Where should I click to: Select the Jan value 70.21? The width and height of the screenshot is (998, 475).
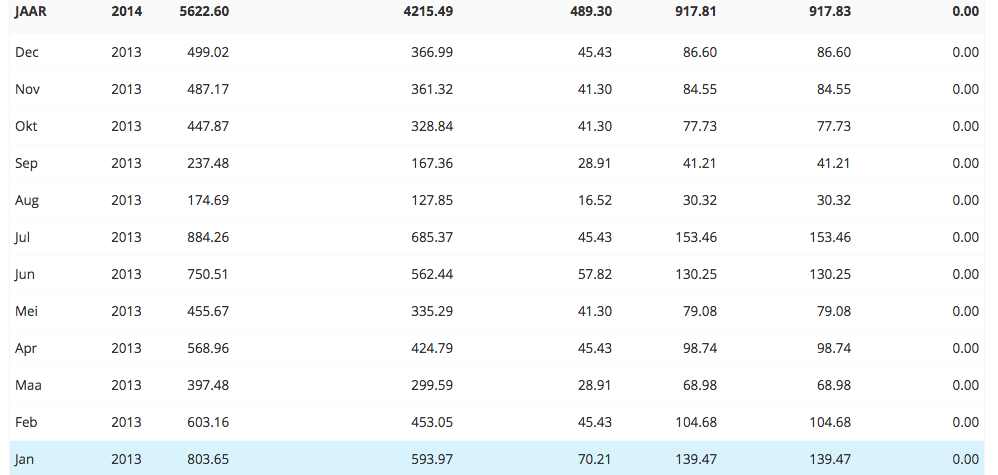pyautogui.click(x=595, y=458)
